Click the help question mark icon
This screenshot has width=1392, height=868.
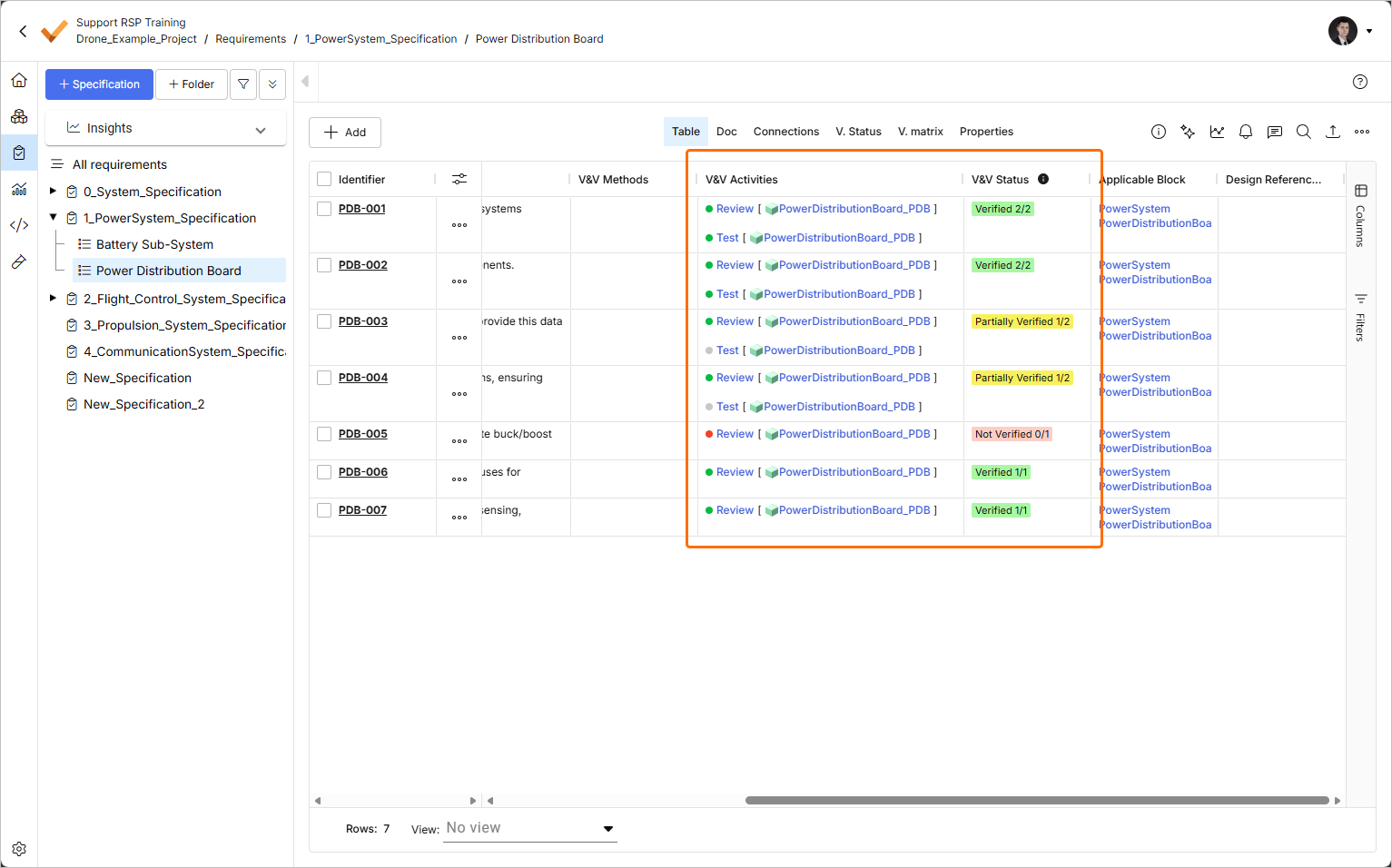[x=1360, y=82]
